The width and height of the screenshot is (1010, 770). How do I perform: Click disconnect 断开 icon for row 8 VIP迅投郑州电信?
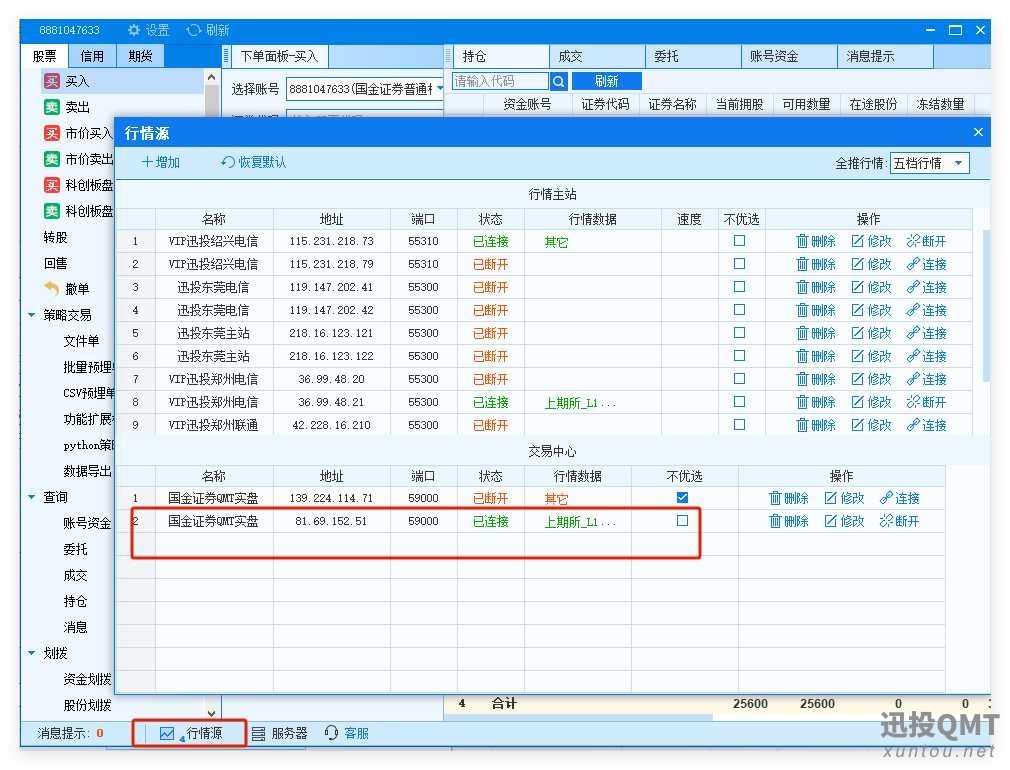(912, 402)
